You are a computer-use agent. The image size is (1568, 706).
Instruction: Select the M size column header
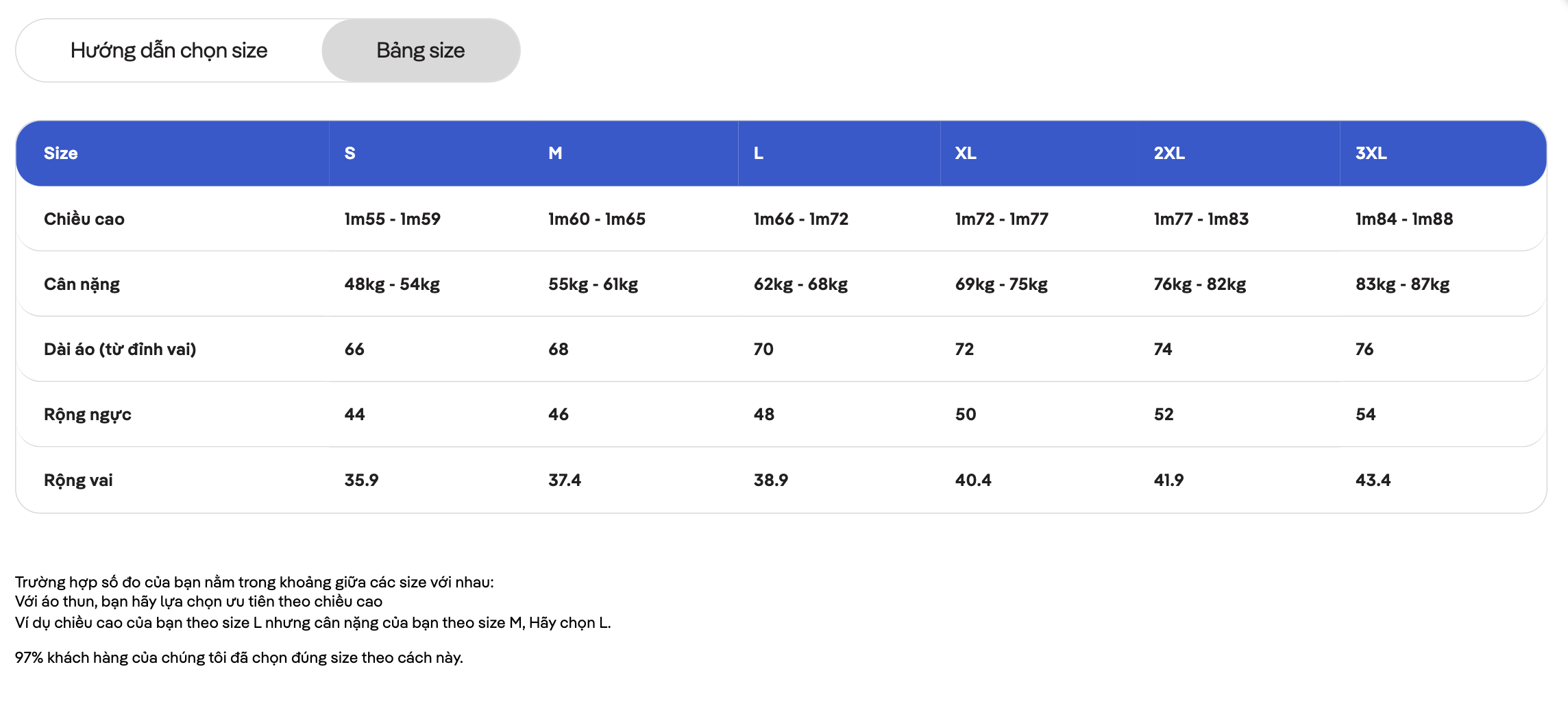(555, 154)
